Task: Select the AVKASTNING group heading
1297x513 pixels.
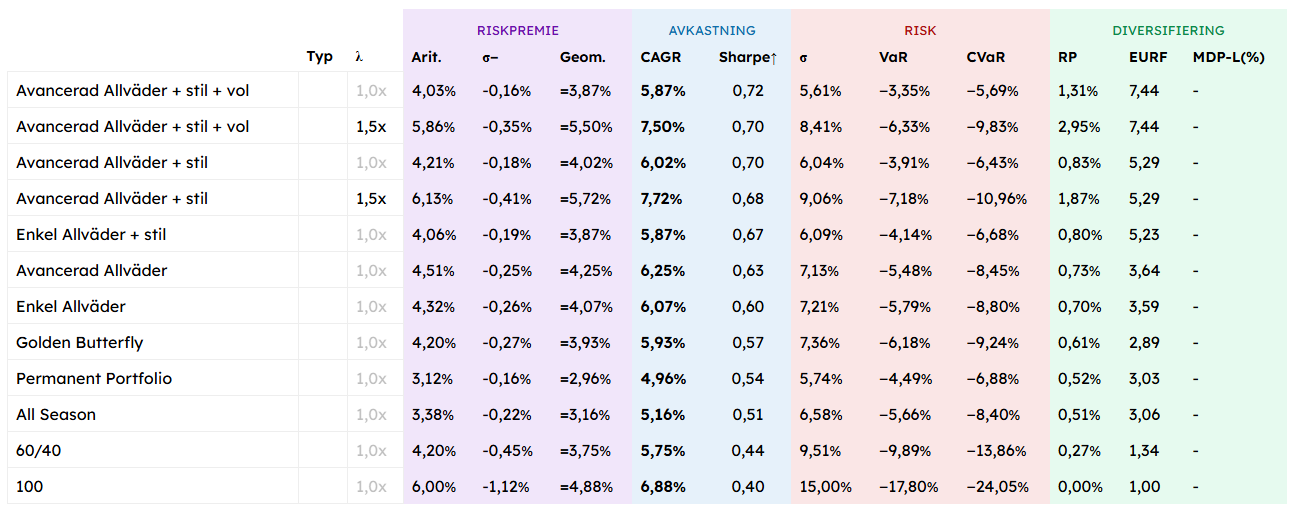Action: (712, 30)
